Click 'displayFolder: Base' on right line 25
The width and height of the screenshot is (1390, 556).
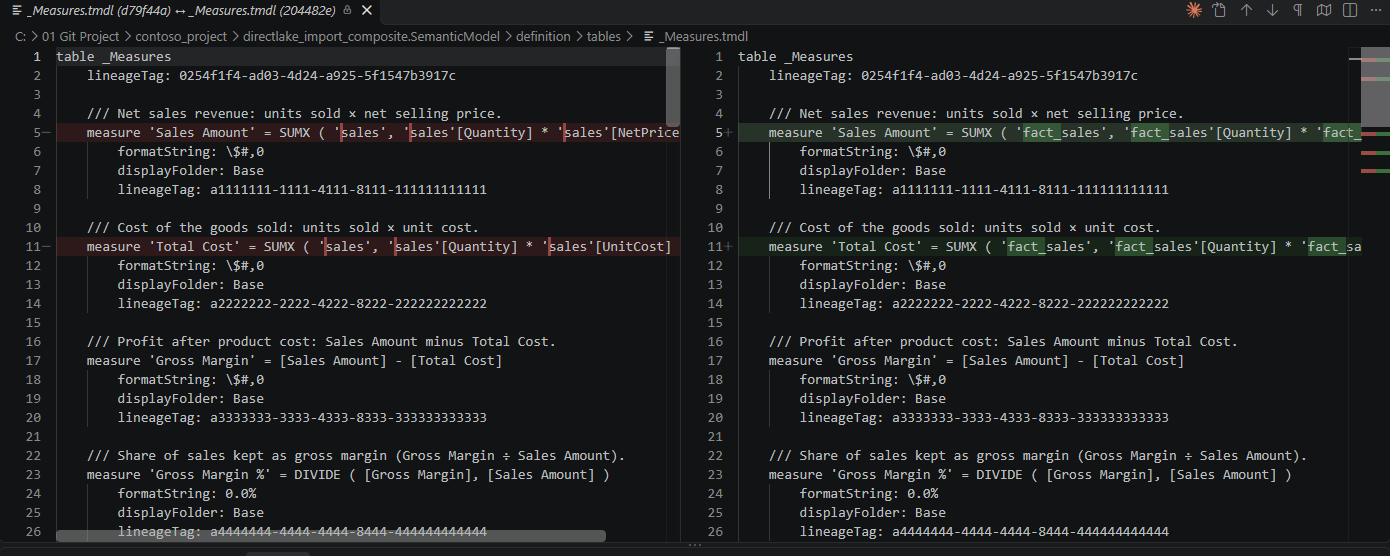pos(873,513)
